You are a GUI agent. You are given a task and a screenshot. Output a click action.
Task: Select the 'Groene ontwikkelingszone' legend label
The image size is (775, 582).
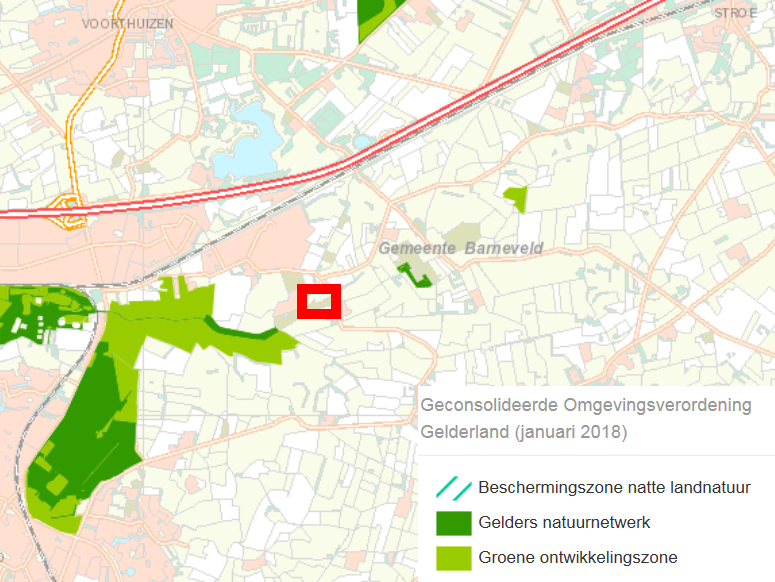578,558
